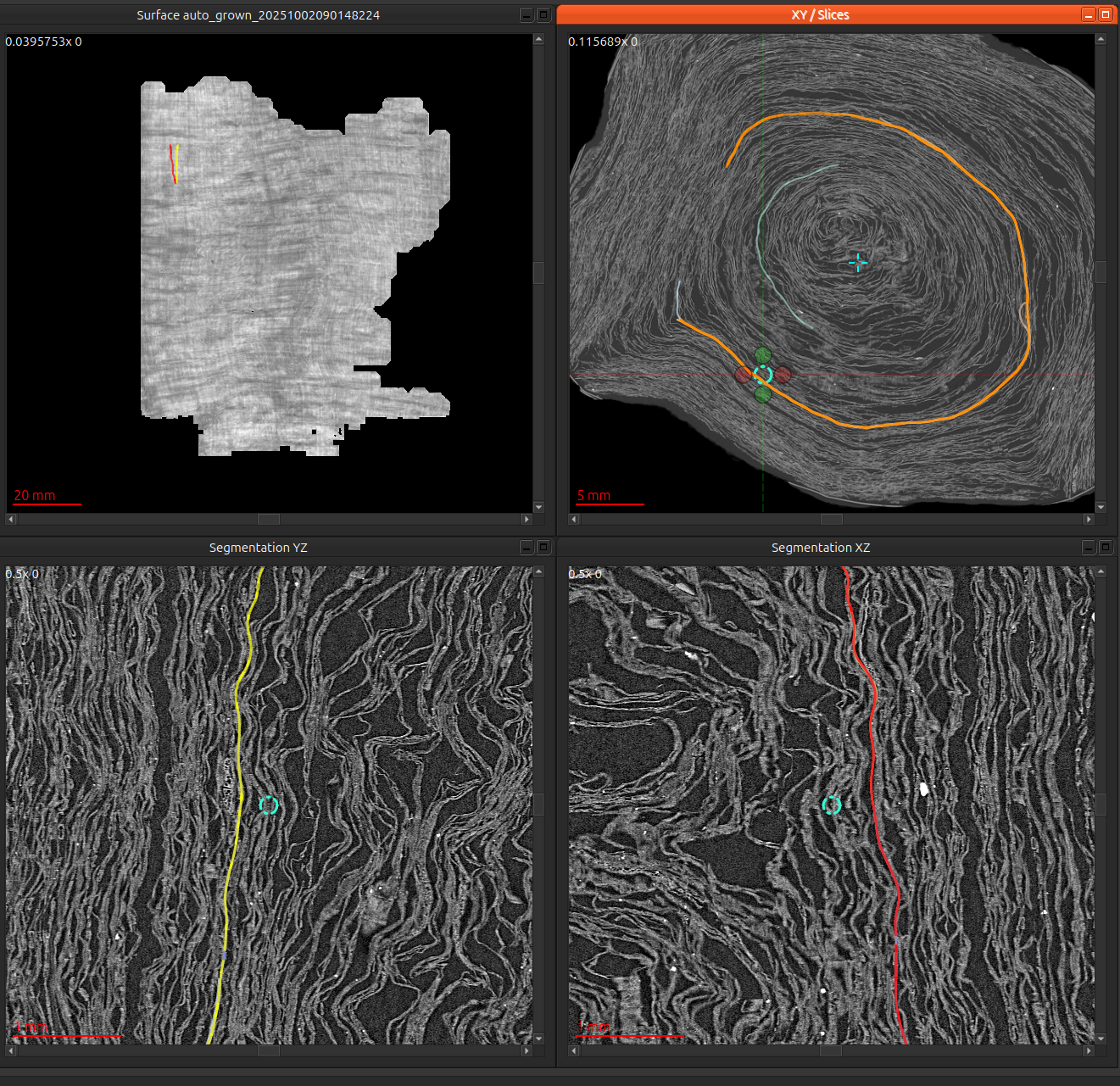Minimize the Segmentation XZ panel
Viewport: 1120px width, 1086px height.
tap(1089, 548)
